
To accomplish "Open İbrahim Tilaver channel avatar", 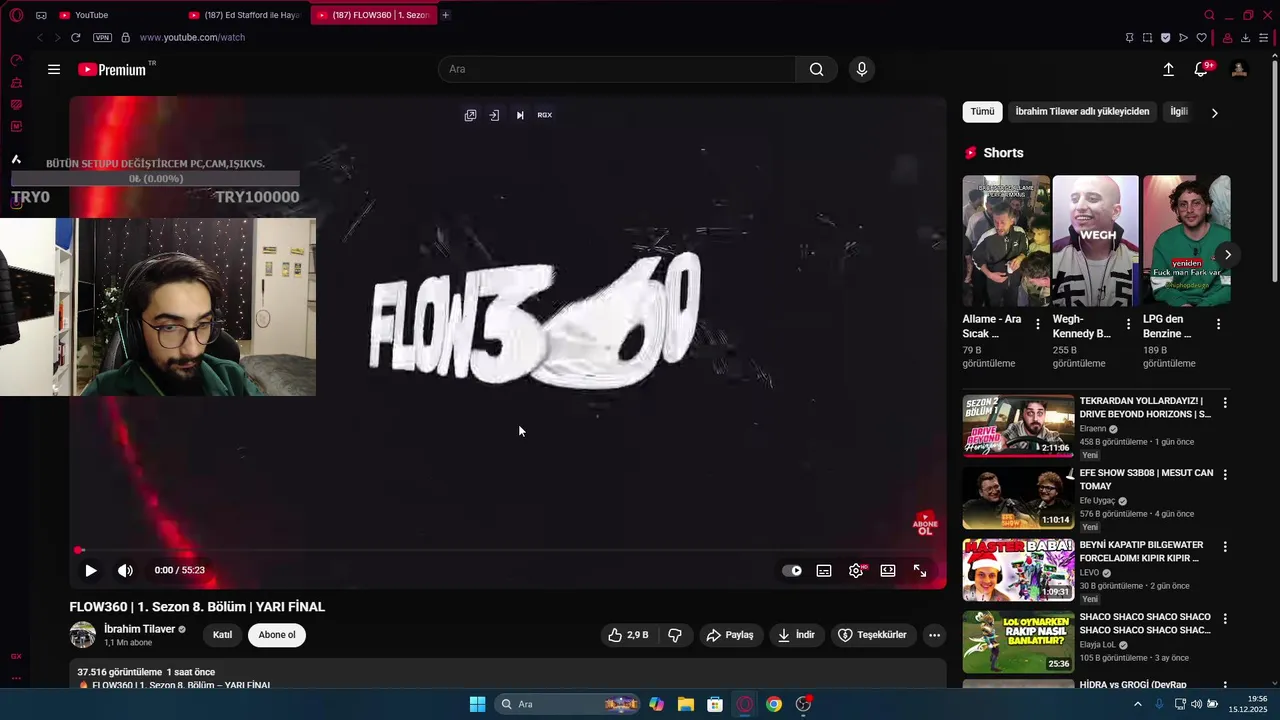I will (x=82, y=635).
